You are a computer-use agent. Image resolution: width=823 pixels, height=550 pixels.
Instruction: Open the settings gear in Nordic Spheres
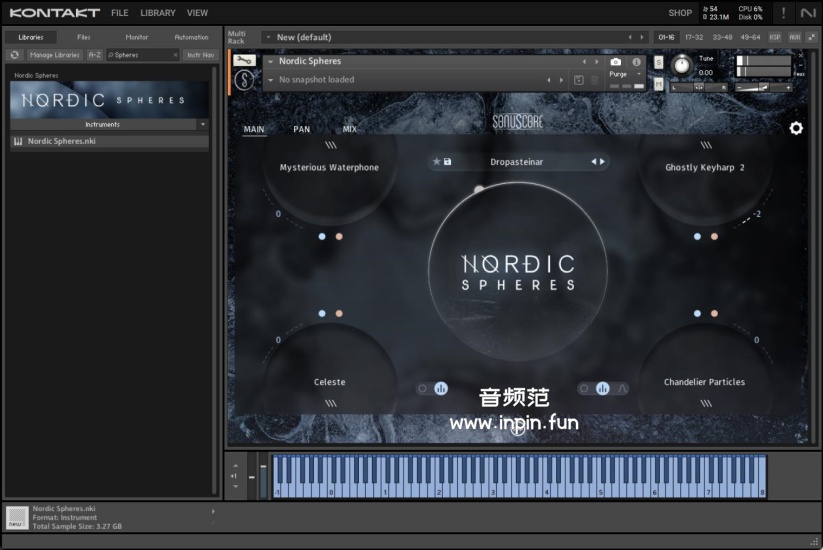pos(796,128)
